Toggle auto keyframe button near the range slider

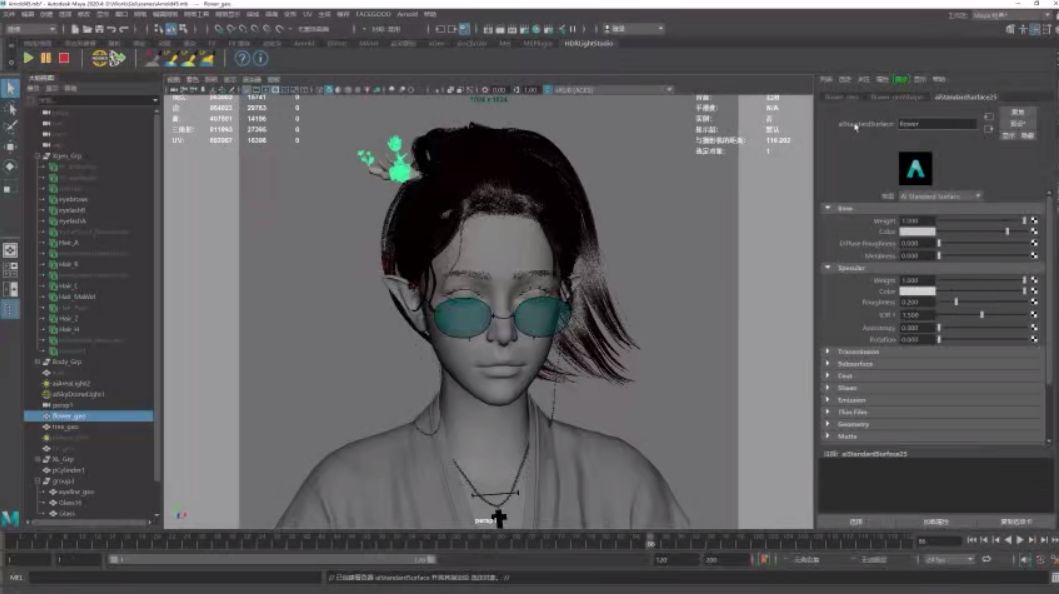coord(765,559)
